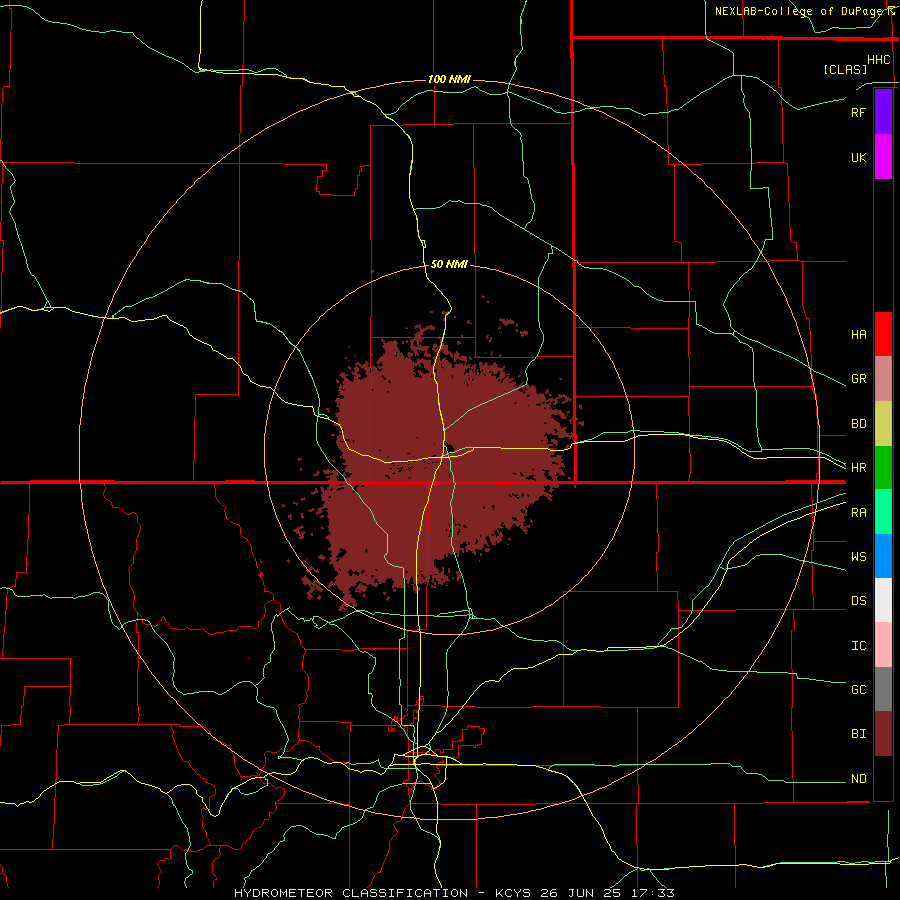Viewport: 900px width, 900px height.
Task: Click the 50 NMI range ring label
Action: coord(449,264)
